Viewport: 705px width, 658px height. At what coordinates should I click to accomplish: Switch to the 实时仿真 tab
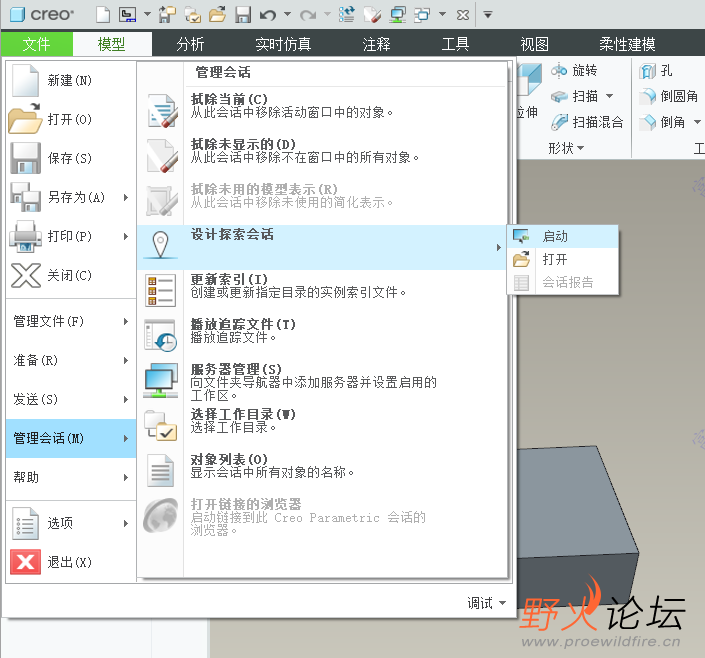[283, 44]
